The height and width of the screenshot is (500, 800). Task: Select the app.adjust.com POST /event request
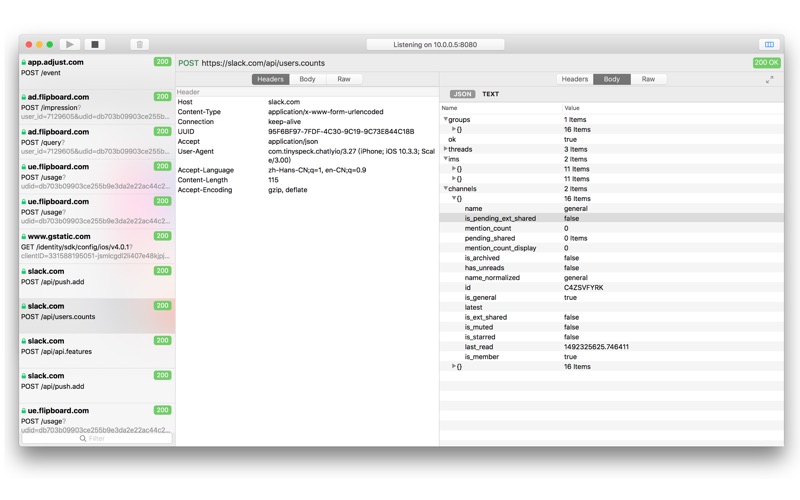(x=97, y=72)
